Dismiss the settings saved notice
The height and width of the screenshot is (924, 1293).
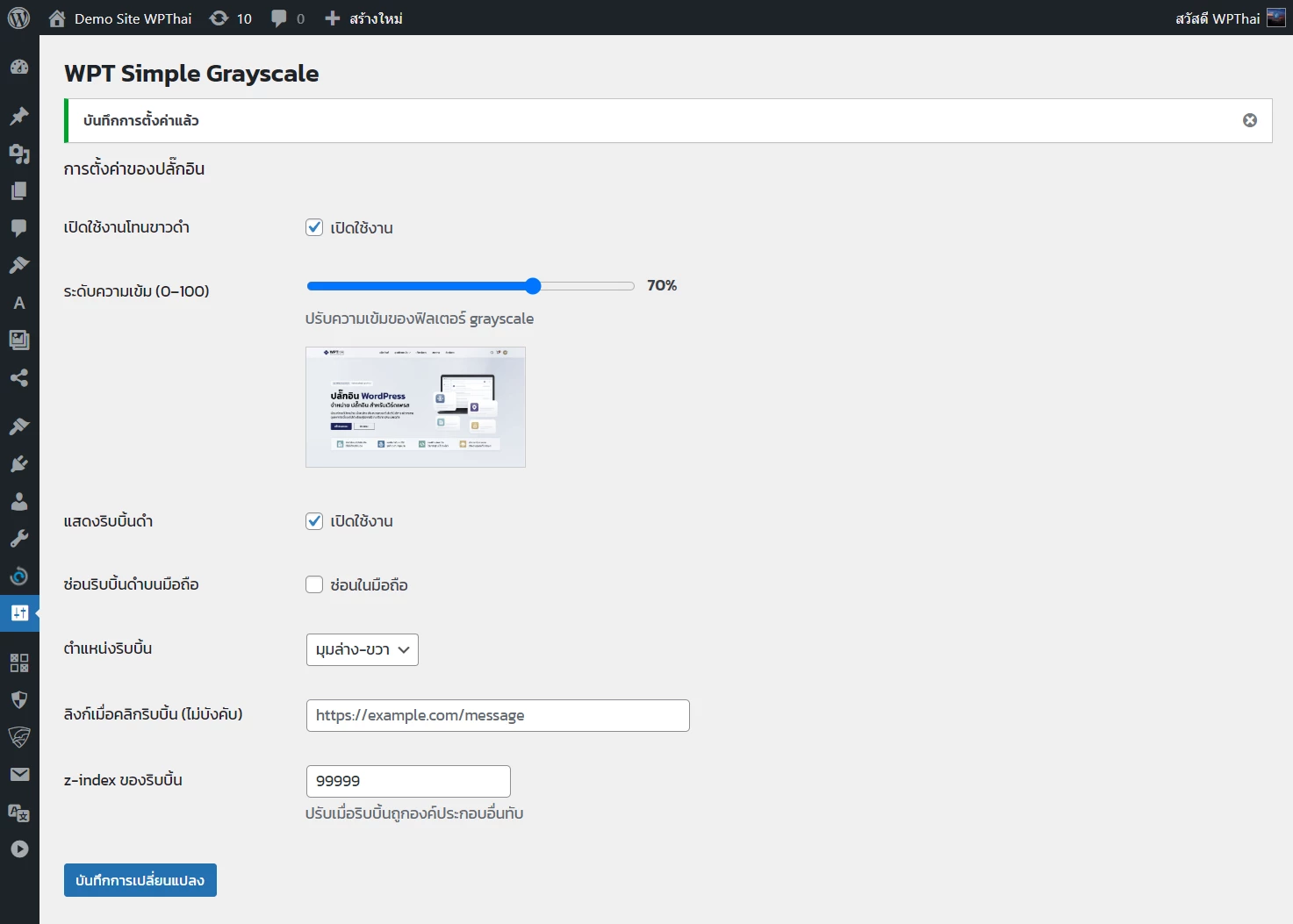click(1249, 120)
